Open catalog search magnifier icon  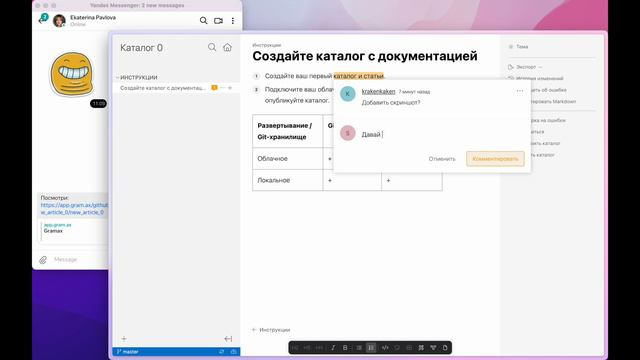pos(212,47)
